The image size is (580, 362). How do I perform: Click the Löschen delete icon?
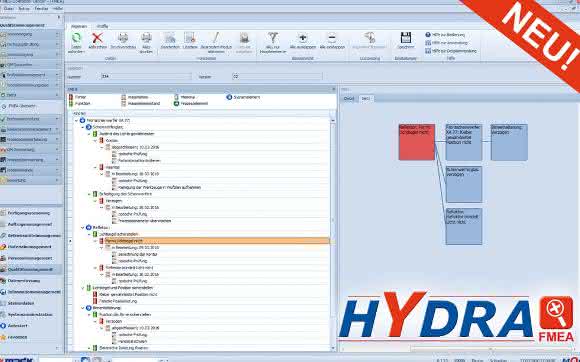tap(190, 38)
